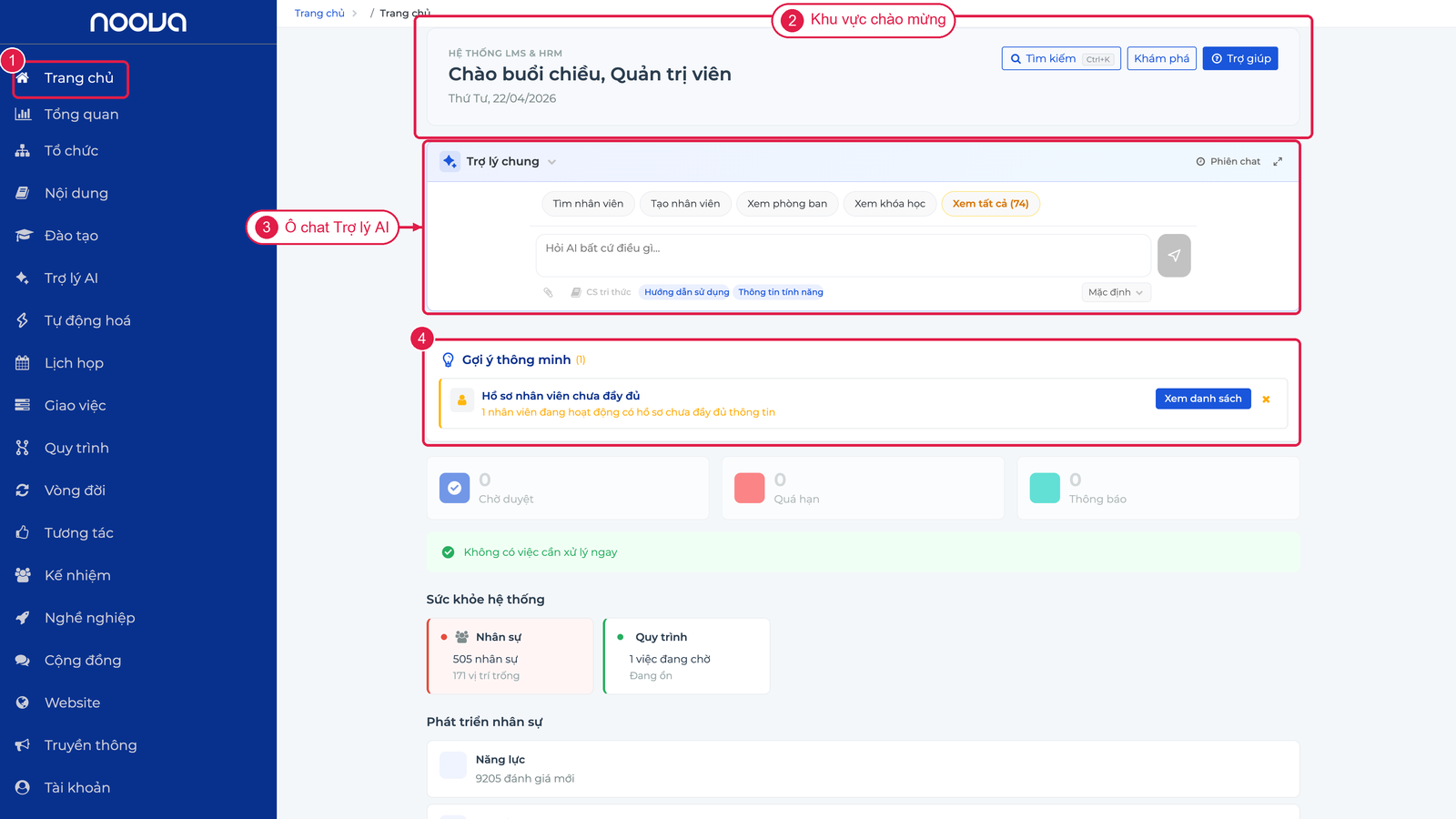Dismiss the Hồ sơ nhân viên suggestion
1456x819 pixels.
point(1266,399)
